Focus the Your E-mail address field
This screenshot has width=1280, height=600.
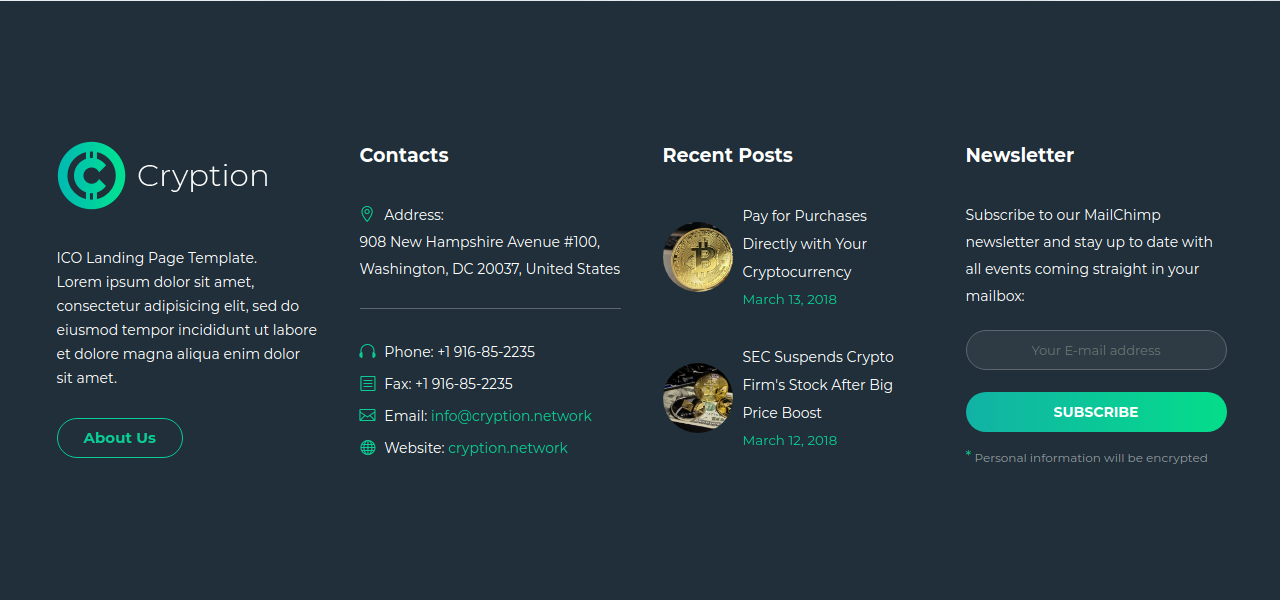coord(1096,350)
